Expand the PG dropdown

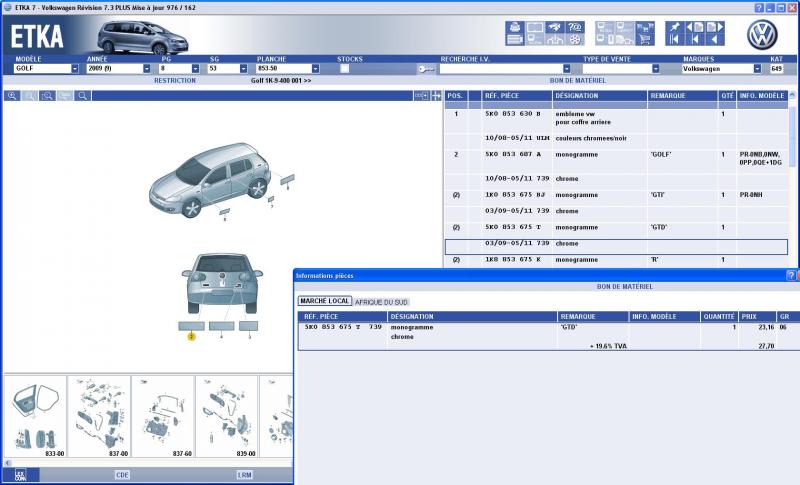(x=195, y=69)
